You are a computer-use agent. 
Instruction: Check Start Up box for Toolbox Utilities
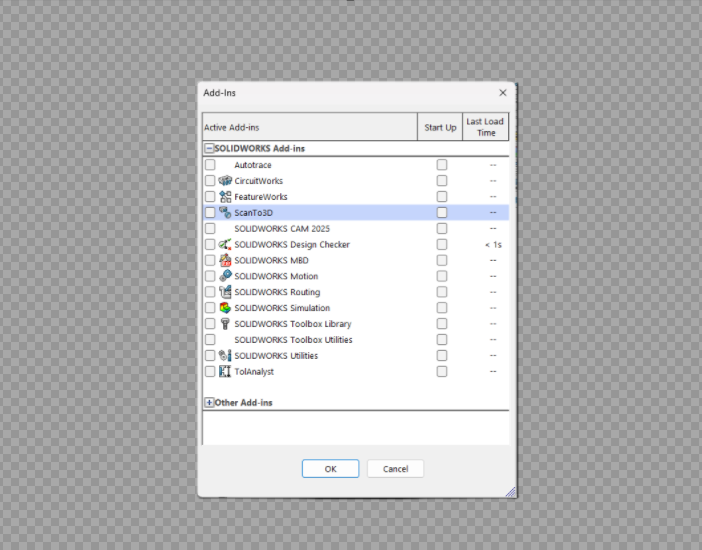(x=442, y=339)
